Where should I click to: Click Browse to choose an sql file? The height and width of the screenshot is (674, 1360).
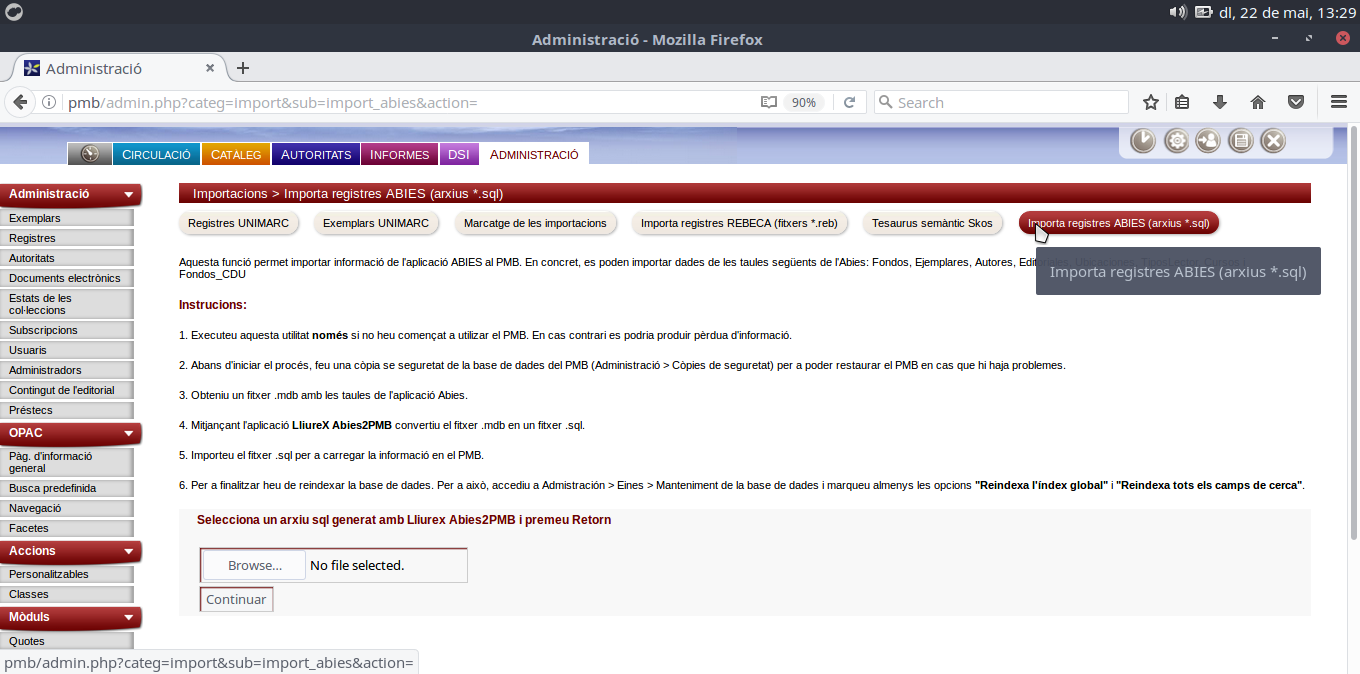[x=255, y=565]
